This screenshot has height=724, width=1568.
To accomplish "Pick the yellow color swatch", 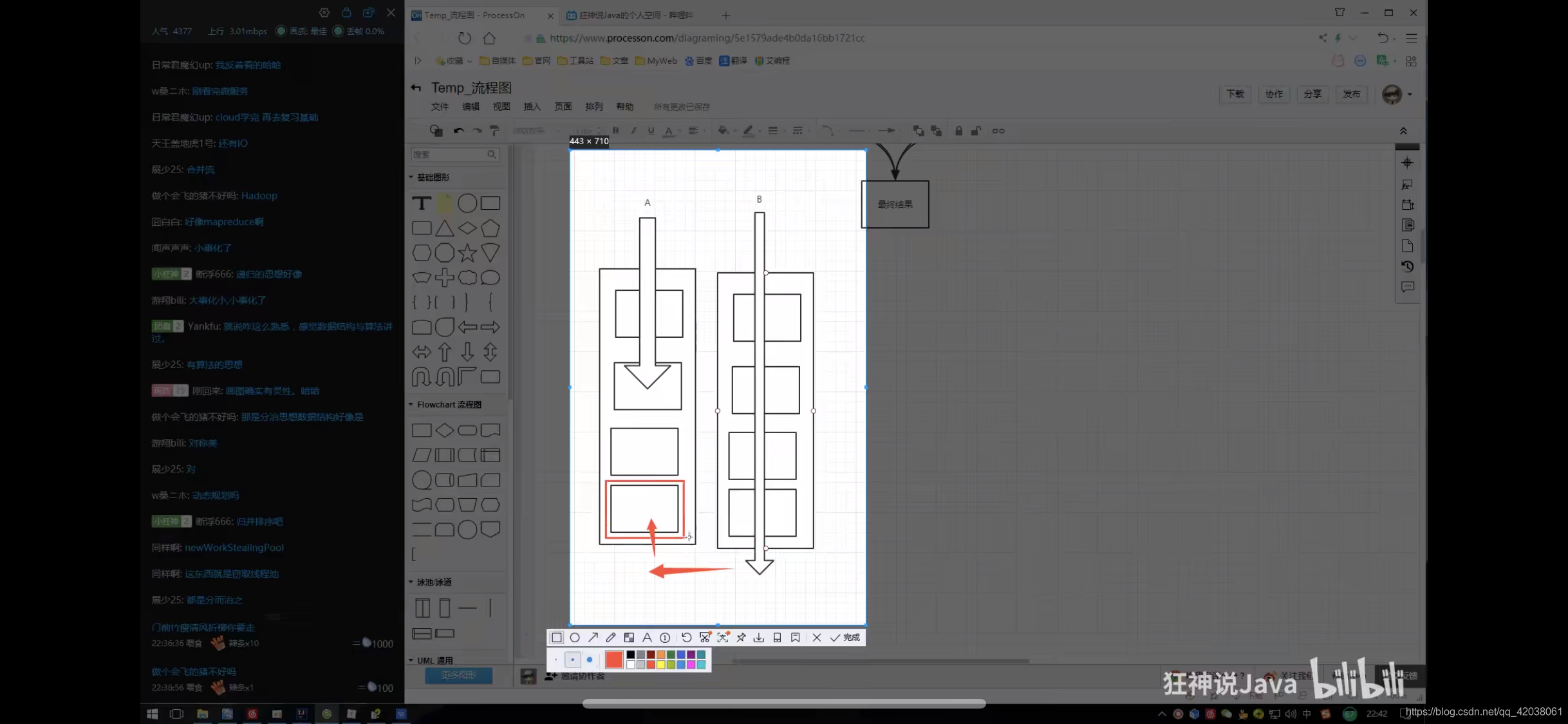I will click(661, 665).
